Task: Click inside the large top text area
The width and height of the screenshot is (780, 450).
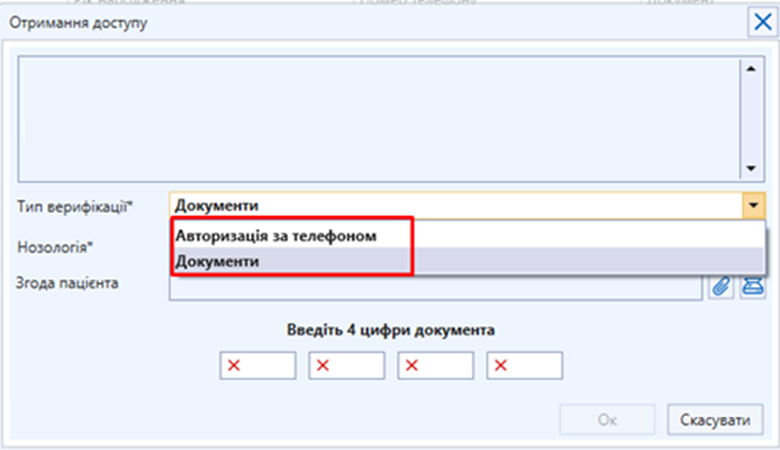Action: pos(380,117)
